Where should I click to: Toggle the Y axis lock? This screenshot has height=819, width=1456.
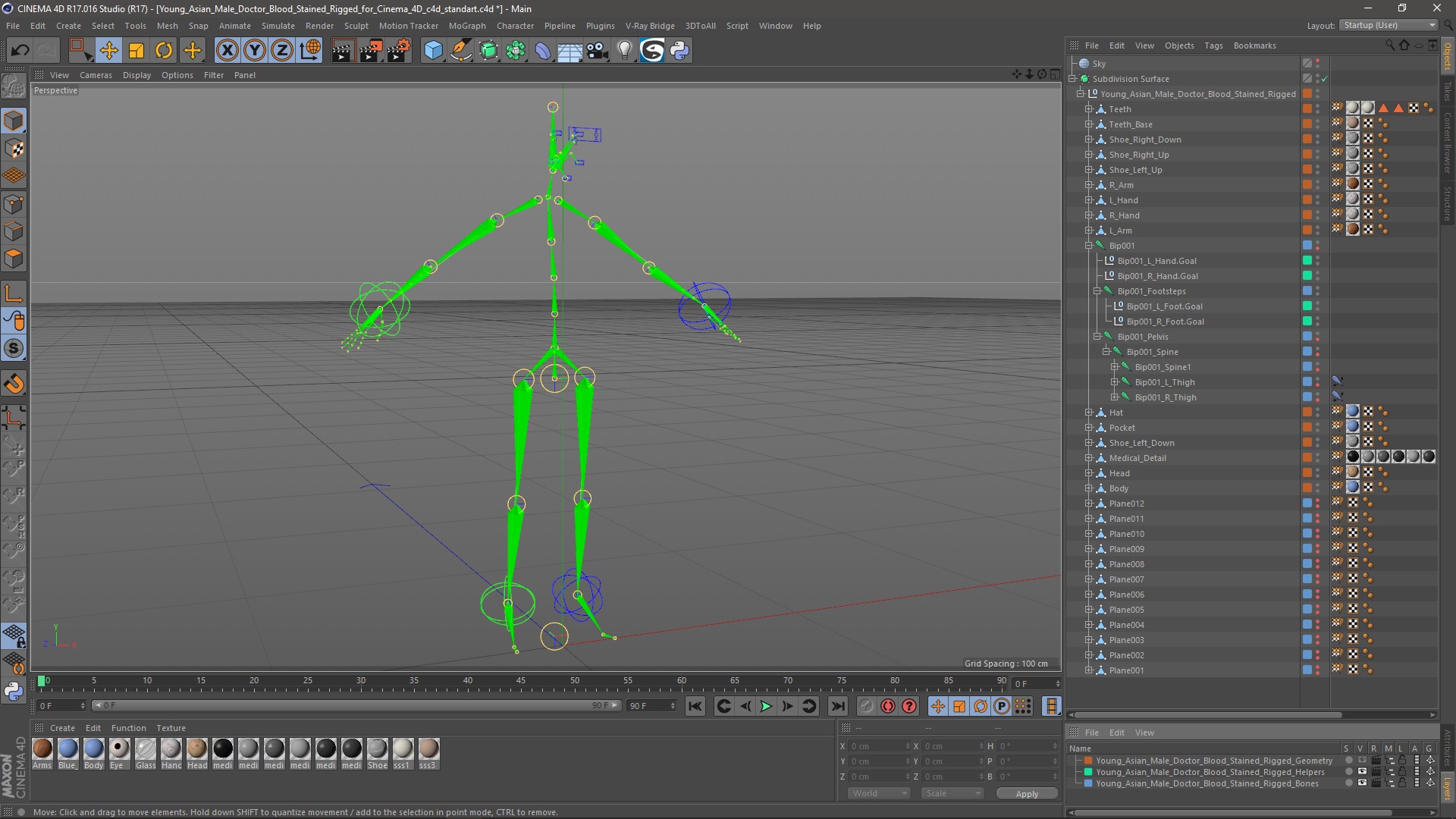(x=255, y=51)
